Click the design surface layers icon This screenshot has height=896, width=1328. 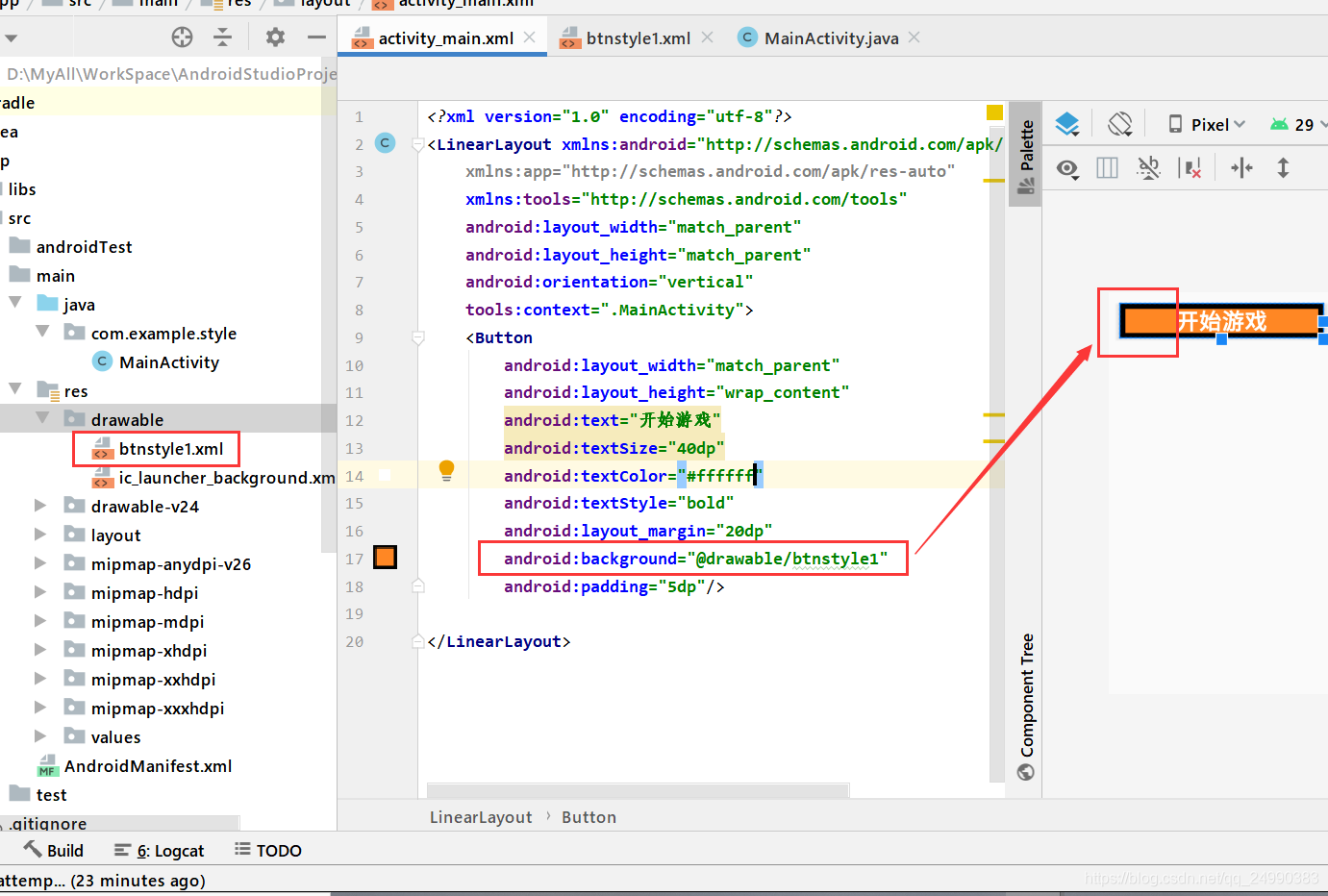click(1067, 124)
